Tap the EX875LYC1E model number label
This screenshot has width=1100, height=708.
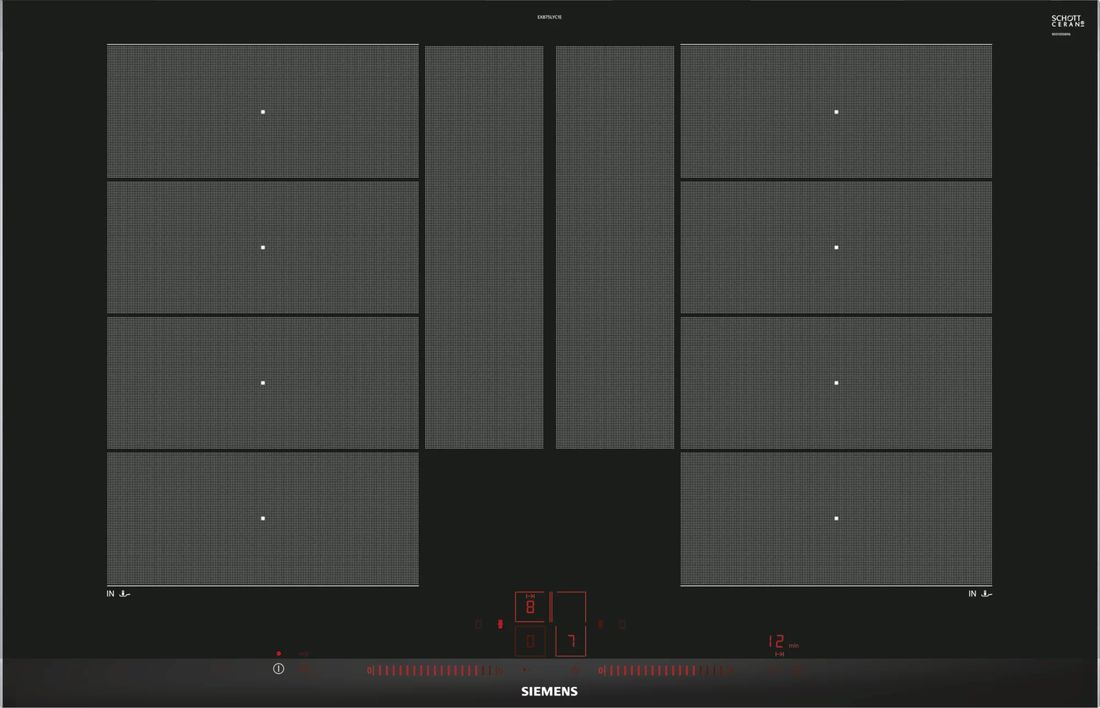[x=549, y=19]
